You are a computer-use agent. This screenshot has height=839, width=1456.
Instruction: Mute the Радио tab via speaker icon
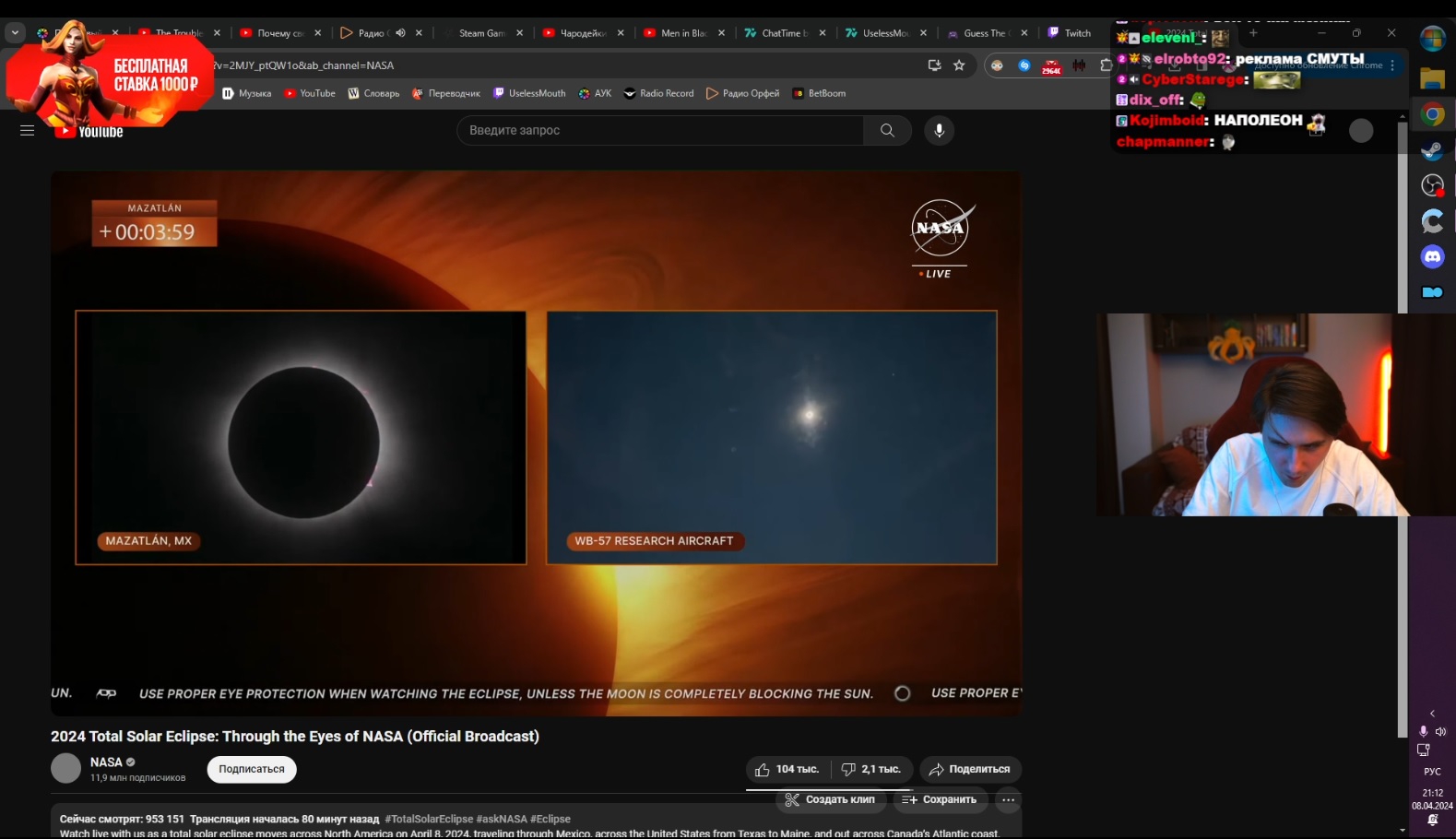click(400, 33)
